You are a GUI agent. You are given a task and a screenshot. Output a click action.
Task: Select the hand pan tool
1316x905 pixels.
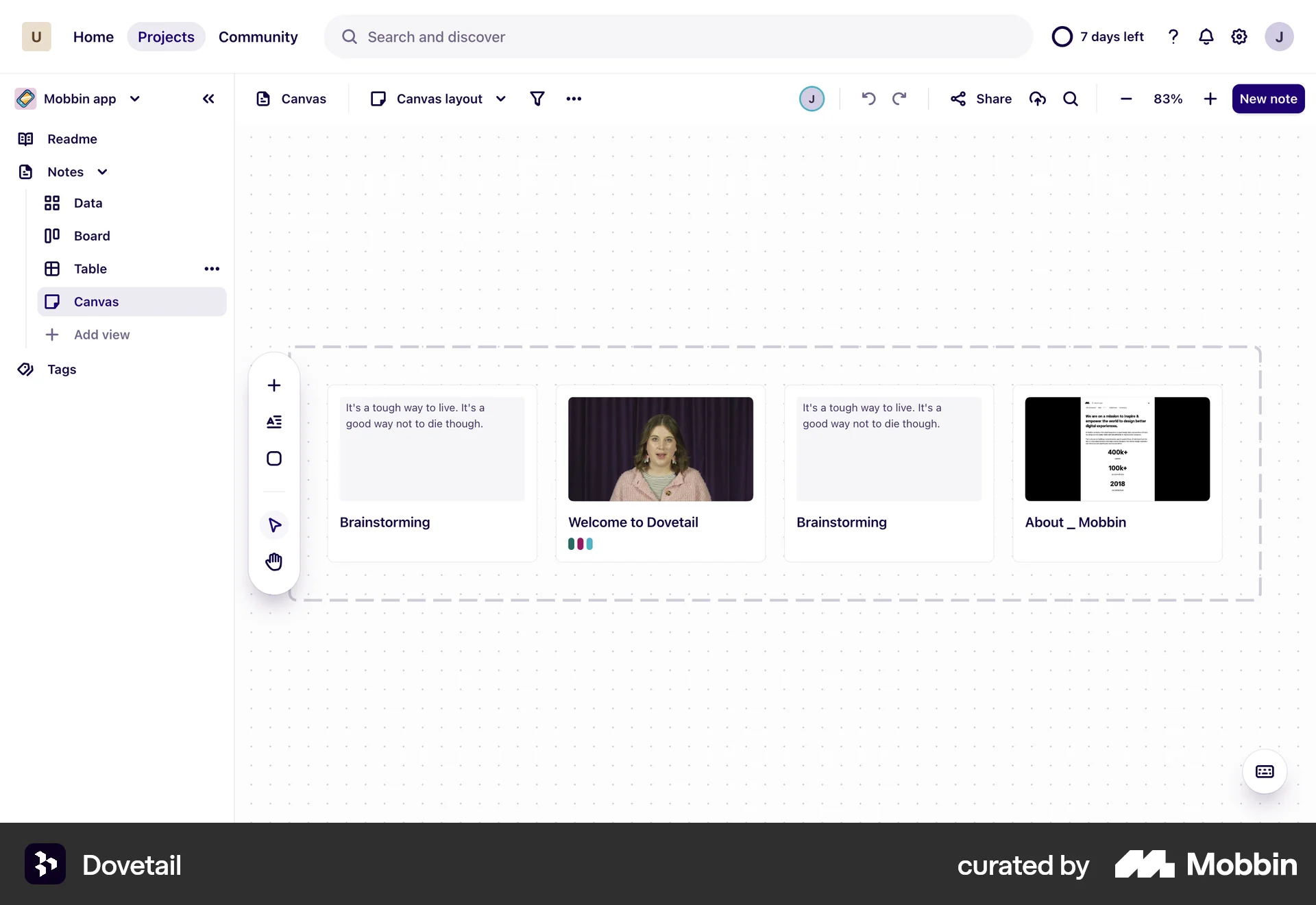click(274, 562)
